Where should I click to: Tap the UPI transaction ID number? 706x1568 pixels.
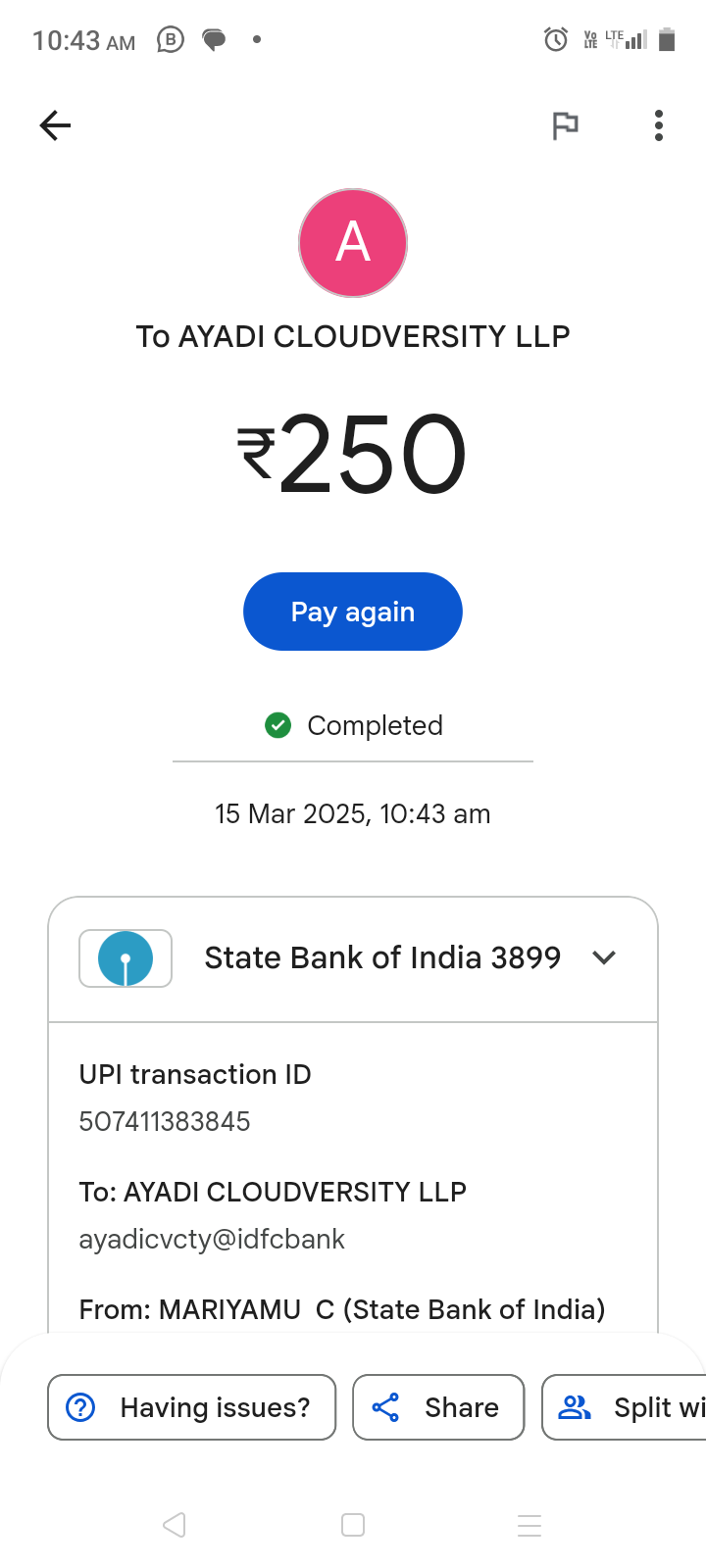click(165, 1121)
